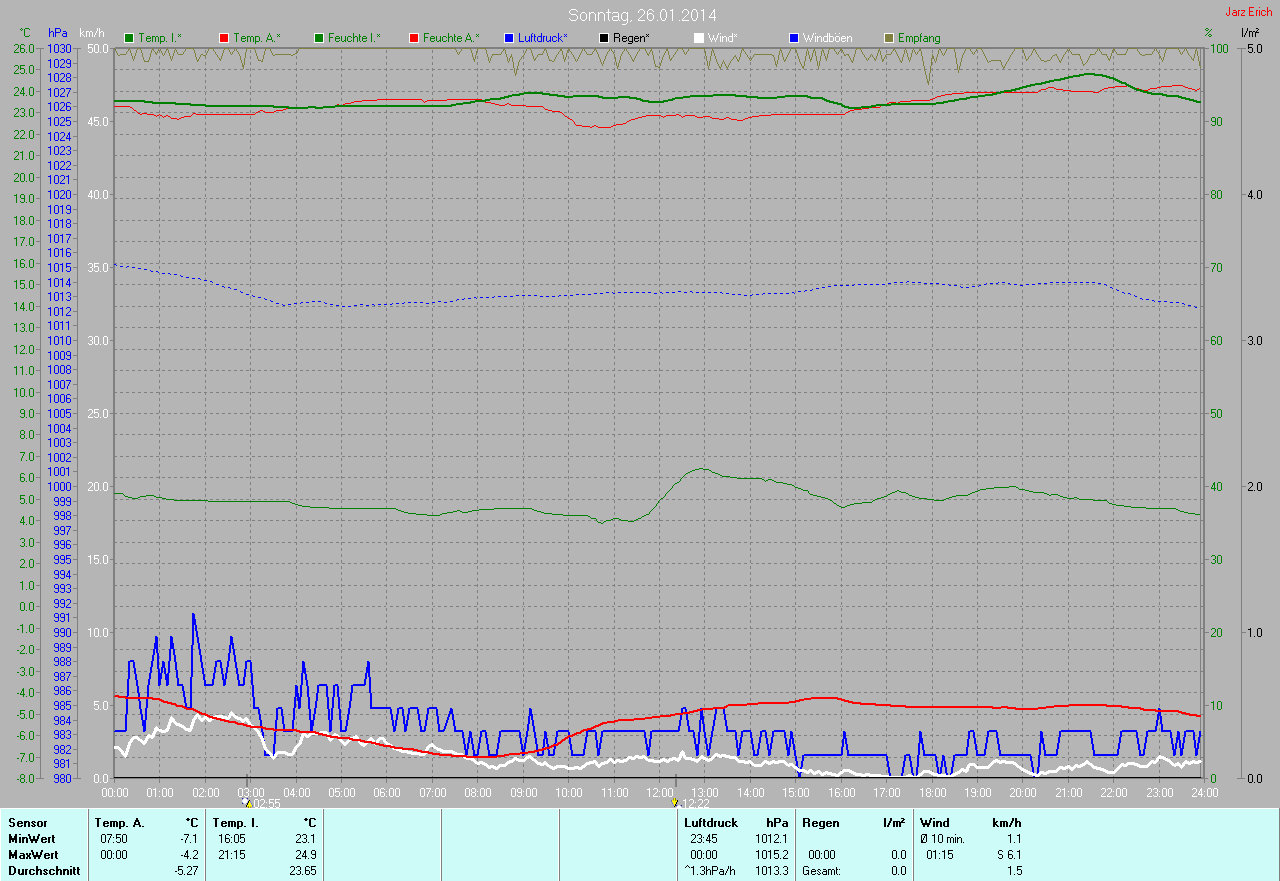Click the black Regen legend square
Screen dimensions: 1280x881
pos(603,38)
